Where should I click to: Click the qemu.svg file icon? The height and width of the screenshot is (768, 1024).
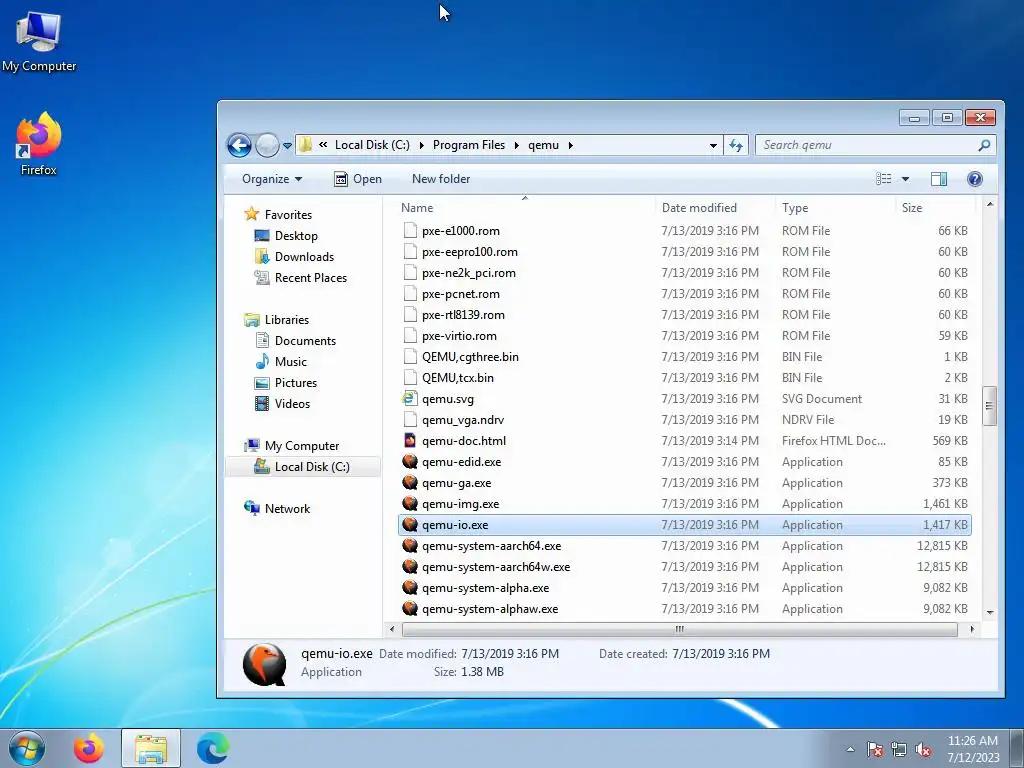pos(409,398)
